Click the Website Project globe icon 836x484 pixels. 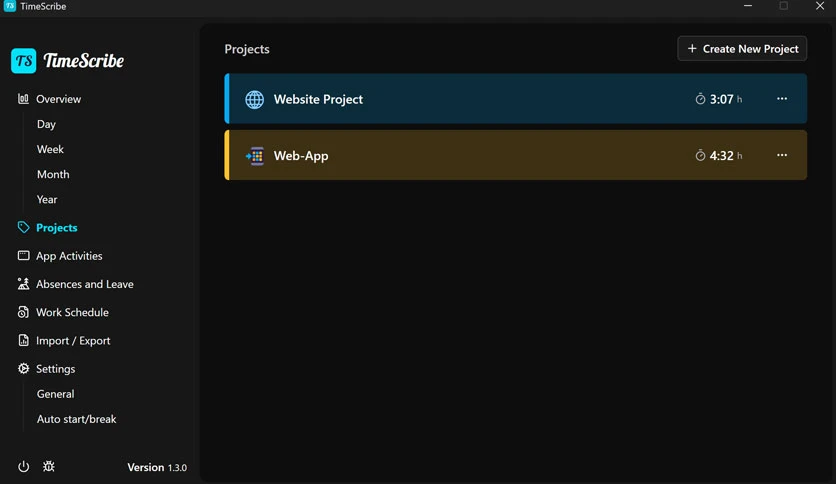point(254,99)
